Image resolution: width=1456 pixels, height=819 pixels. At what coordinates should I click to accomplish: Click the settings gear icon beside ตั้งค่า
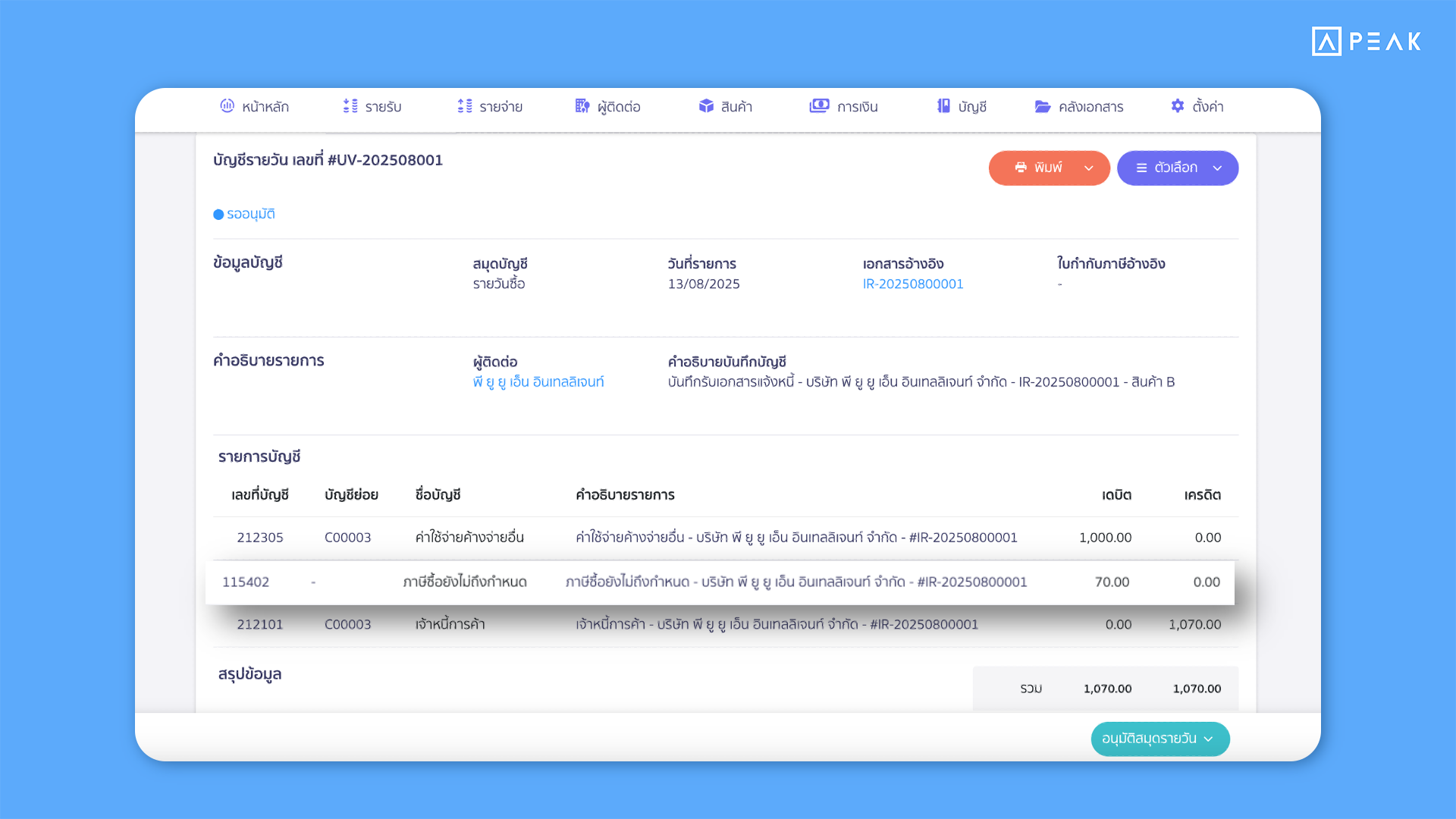(x=1178, y=106)
